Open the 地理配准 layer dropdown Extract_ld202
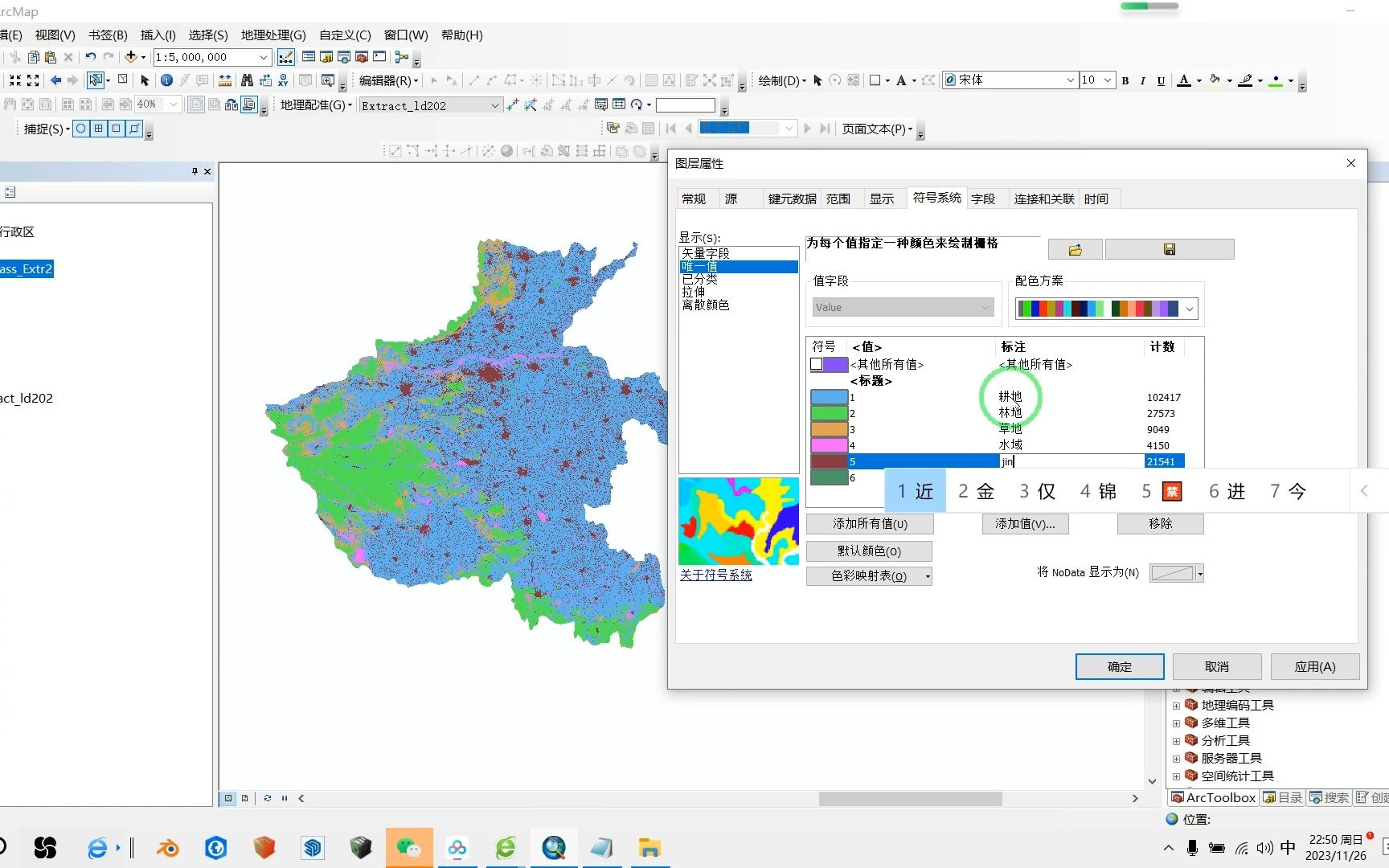Viewport: 1389px width, 868px height. tap(496, 105)
